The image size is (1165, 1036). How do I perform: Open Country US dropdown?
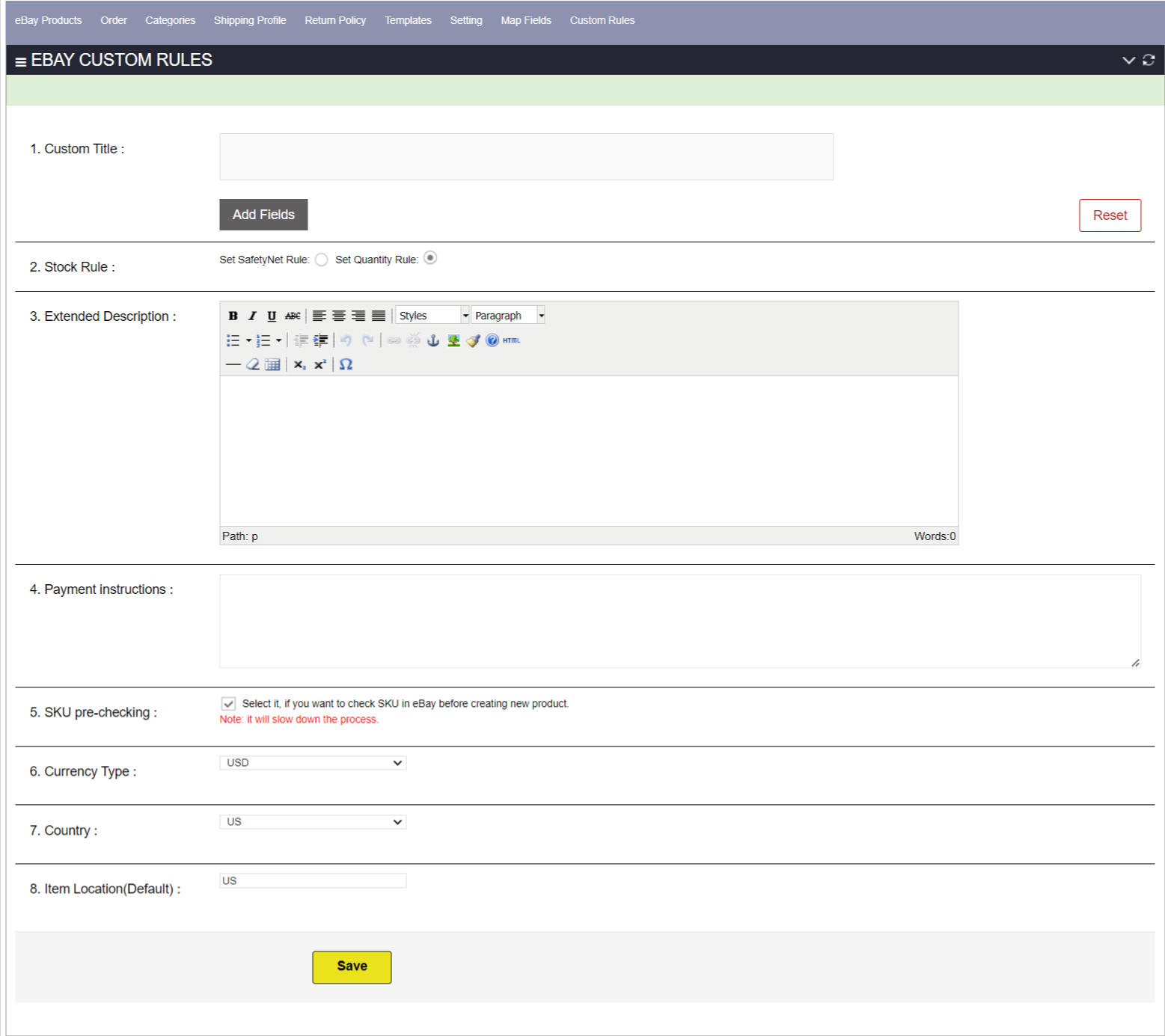point(313,822)
